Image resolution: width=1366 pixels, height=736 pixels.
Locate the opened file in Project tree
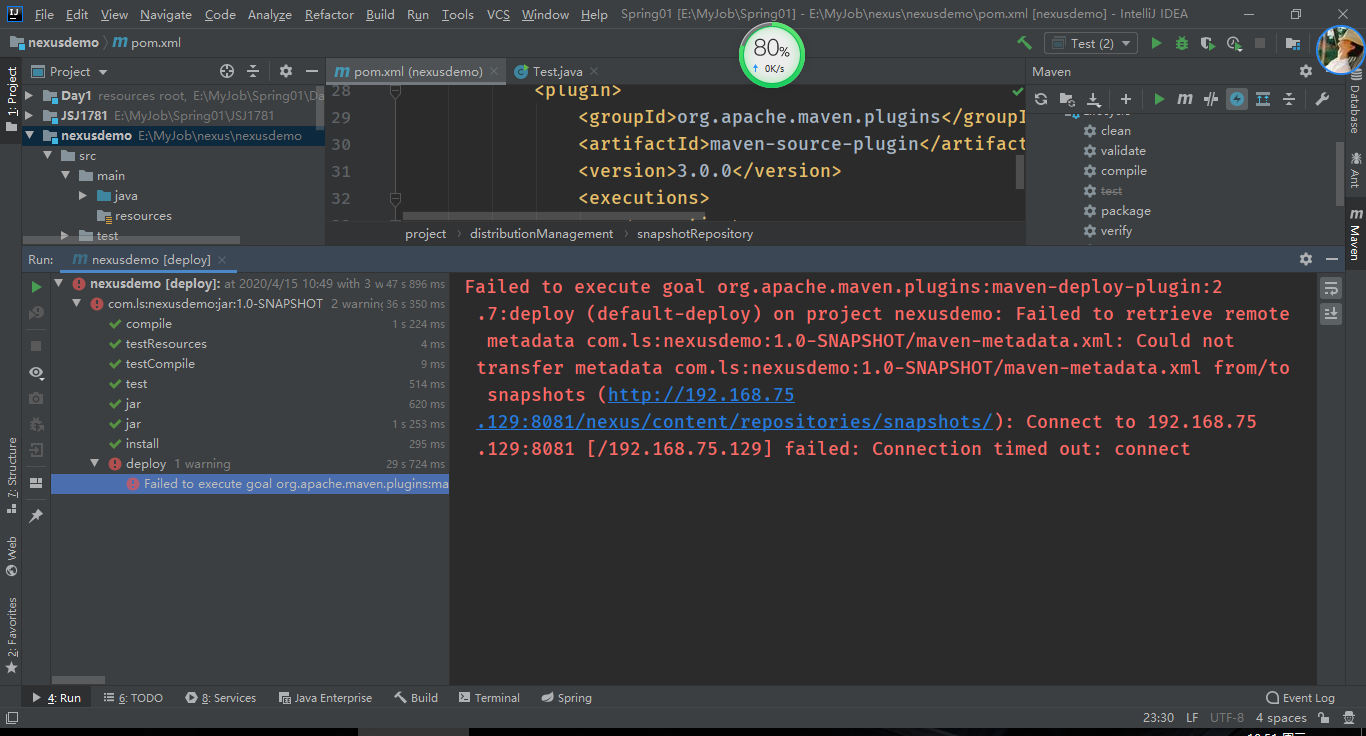[x=227, y=71]
